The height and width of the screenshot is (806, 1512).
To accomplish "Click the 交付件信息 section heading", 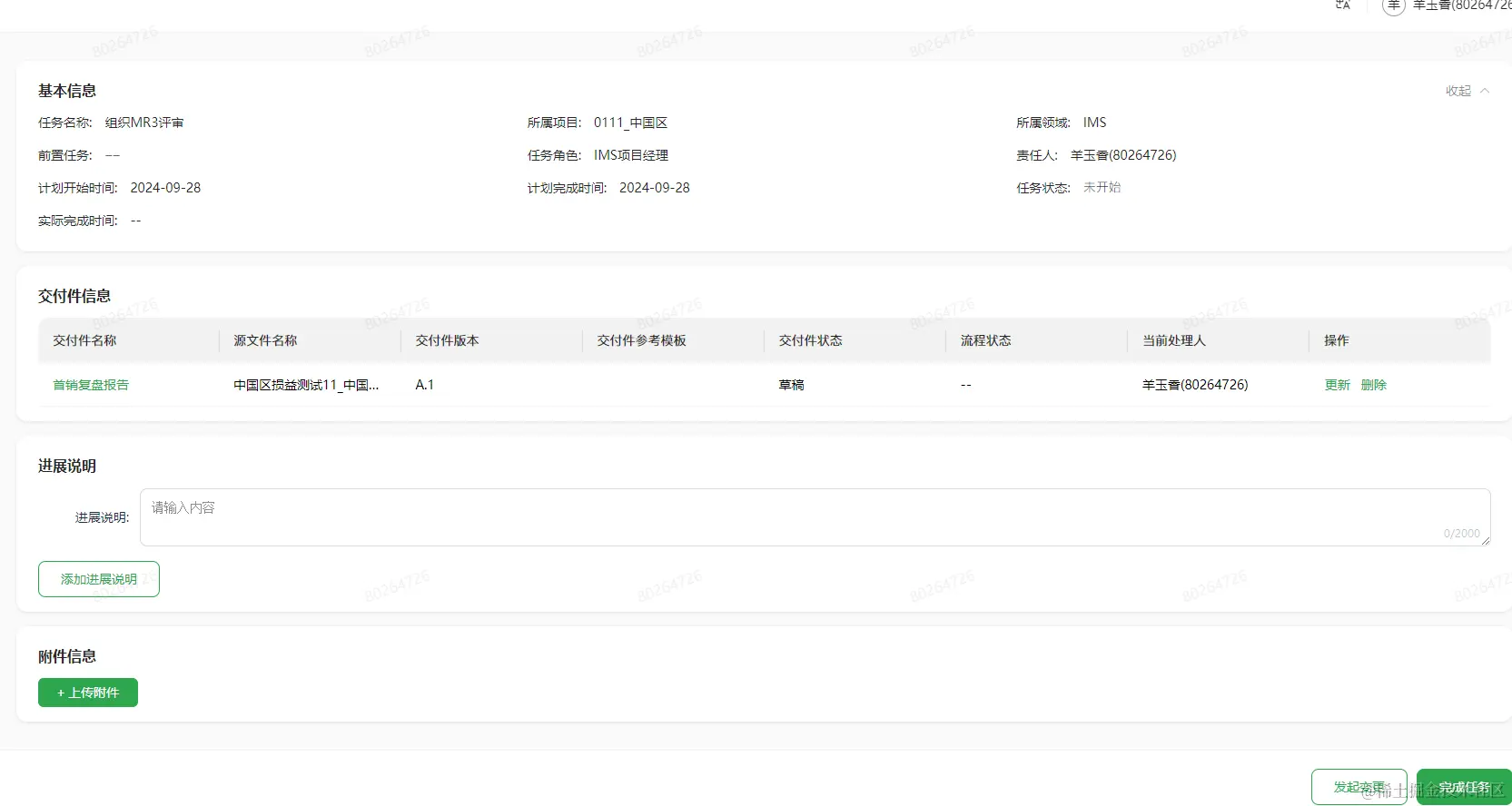I will click(x=74, y=296).
